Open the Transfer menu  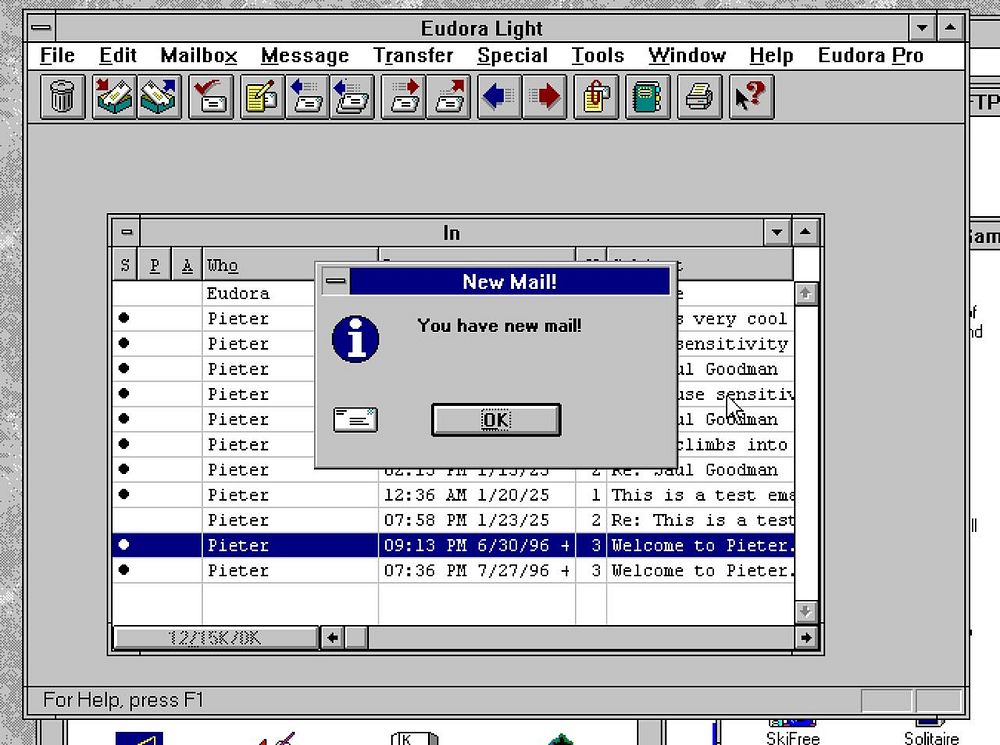(413, 56)
